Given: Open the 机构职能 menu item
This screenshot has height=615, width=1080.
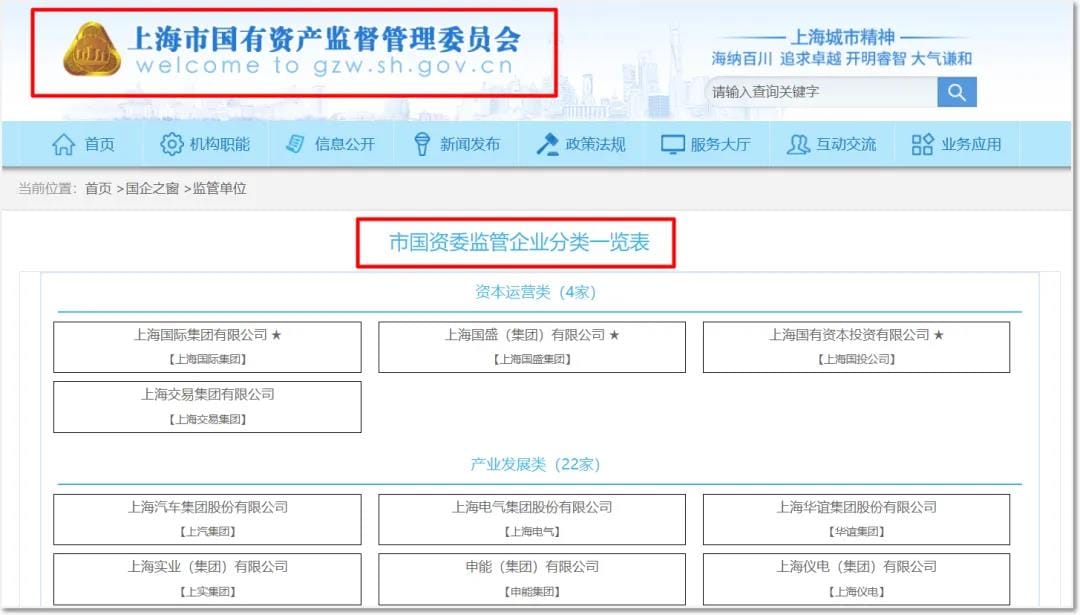Looking at the screenshot, I should click(220, 145).
